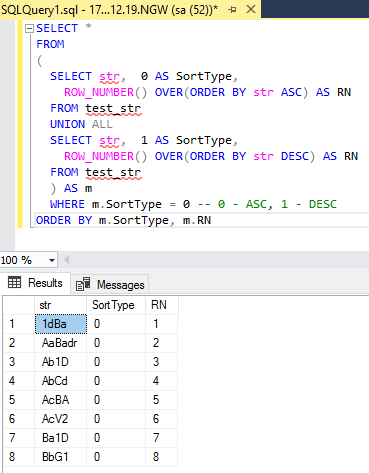Select row header 1 in results
Image resolution: width=369 pixels, height=473 pixels.
pyautogui.click(x=19, y=324)
